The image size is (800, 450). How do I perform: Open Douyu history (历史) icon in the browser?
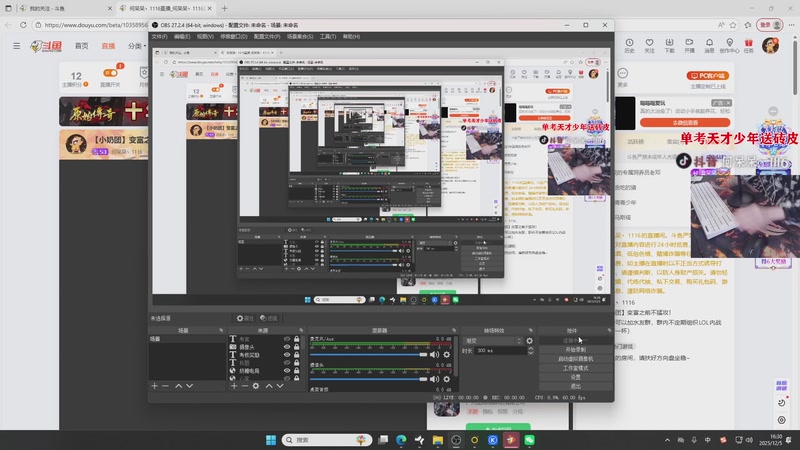pyautogui.click(x=630, y=45)
